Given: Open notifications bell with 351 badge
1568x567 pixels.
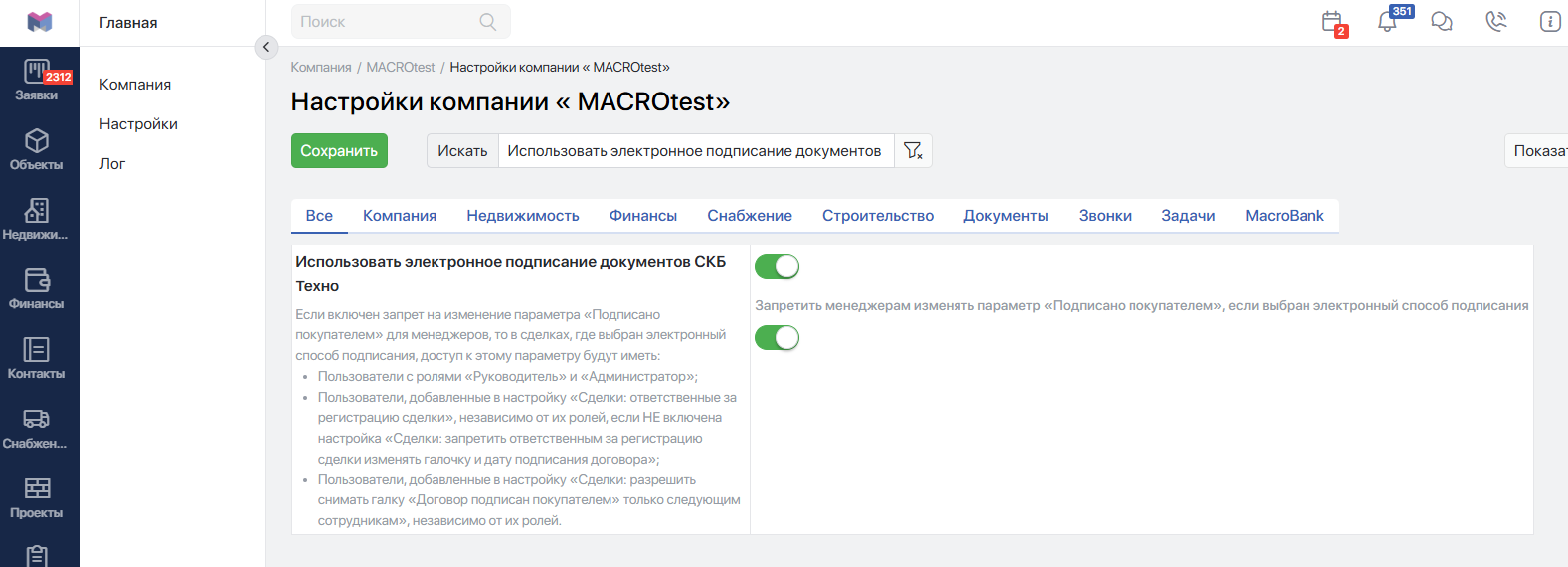Looking at the screenshot, I should click(1388, 21).
